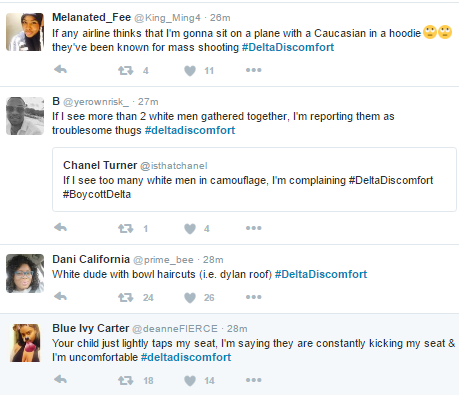Like Dani California's tweet
The width and height of the screenshot is (459, 395).
pos(190,297)
